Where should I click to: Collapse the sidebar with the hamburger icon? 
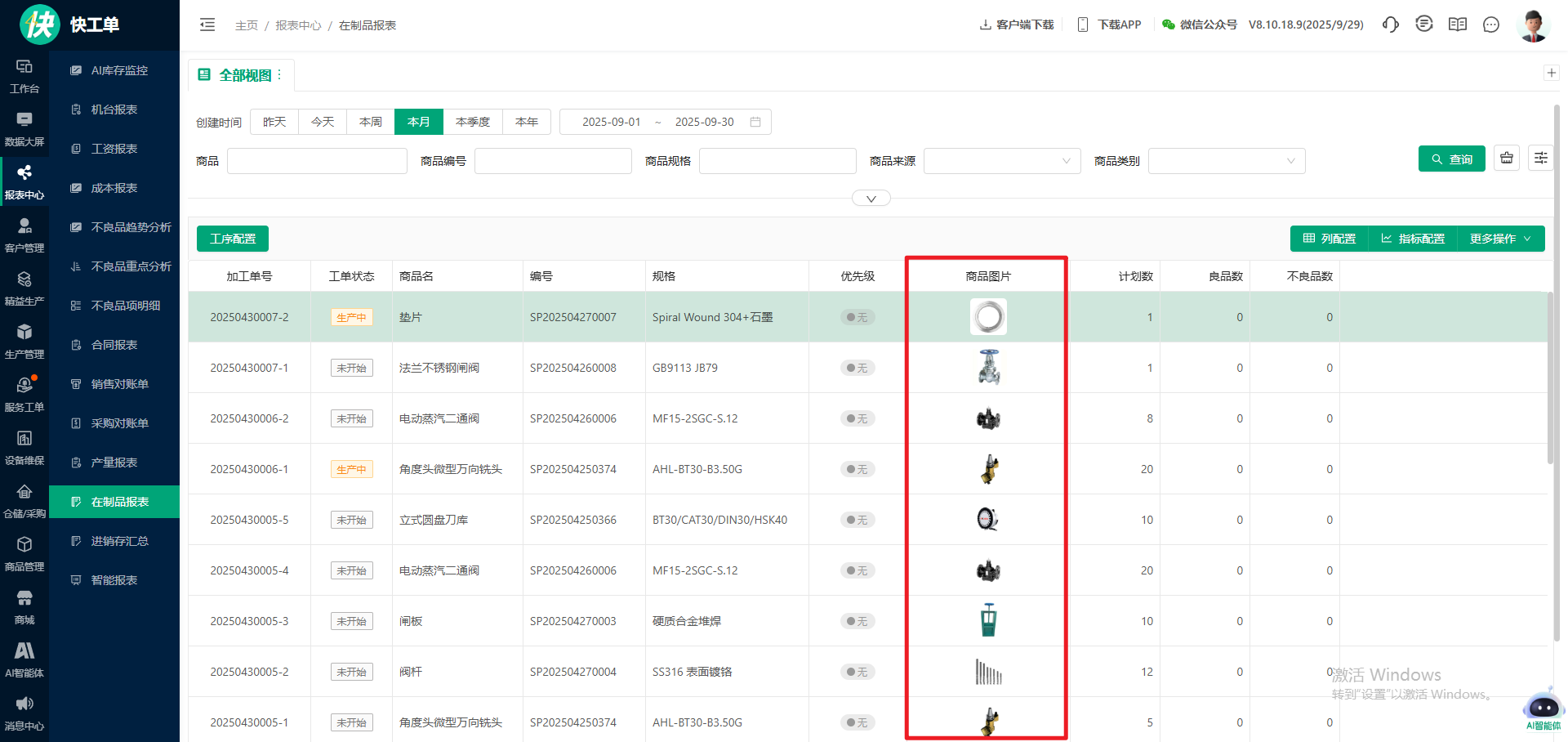[207, 25]
